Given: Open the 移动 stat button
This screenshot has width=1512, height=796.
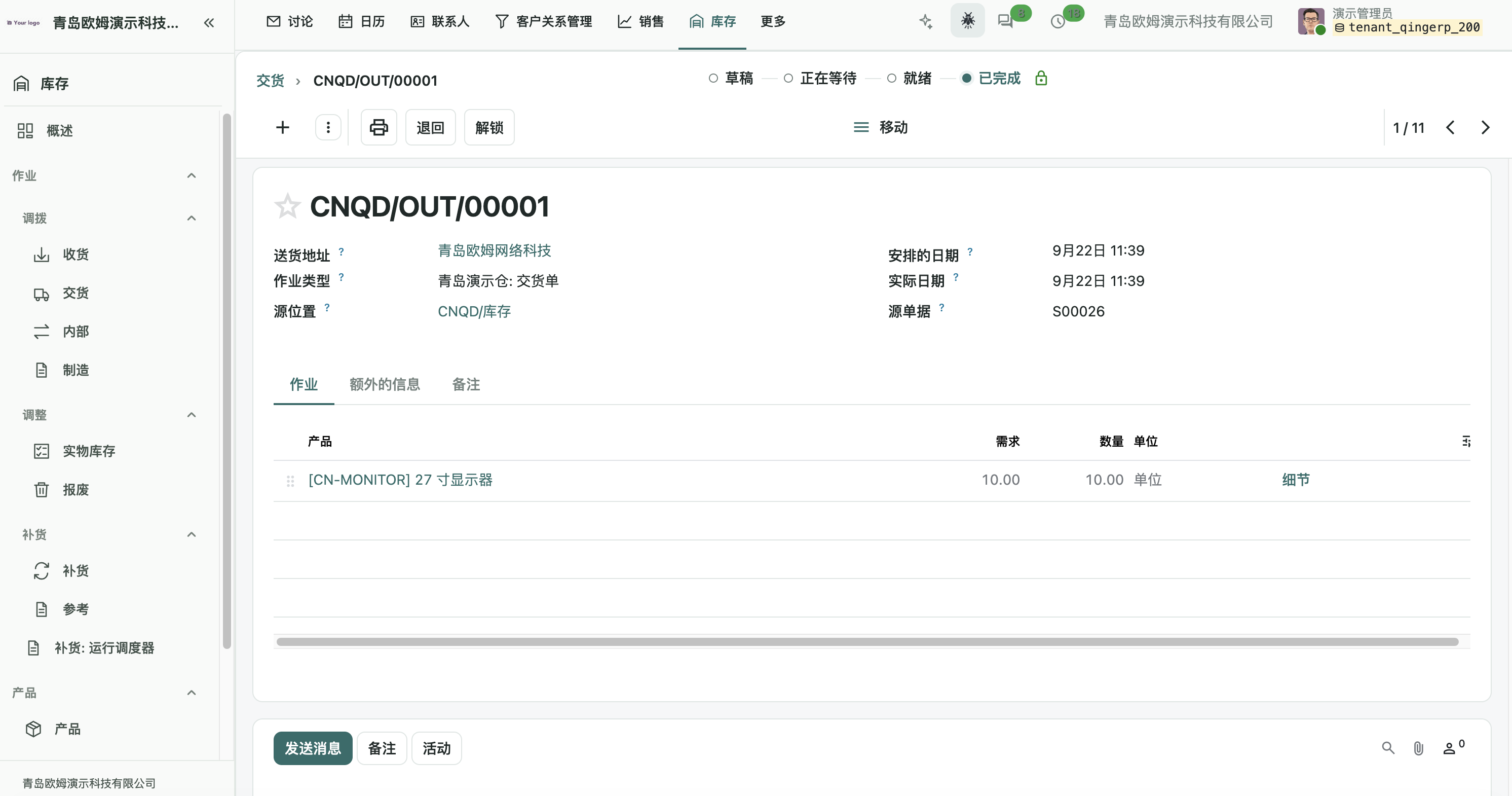Looking at the screenshot, I should (881, 127).
